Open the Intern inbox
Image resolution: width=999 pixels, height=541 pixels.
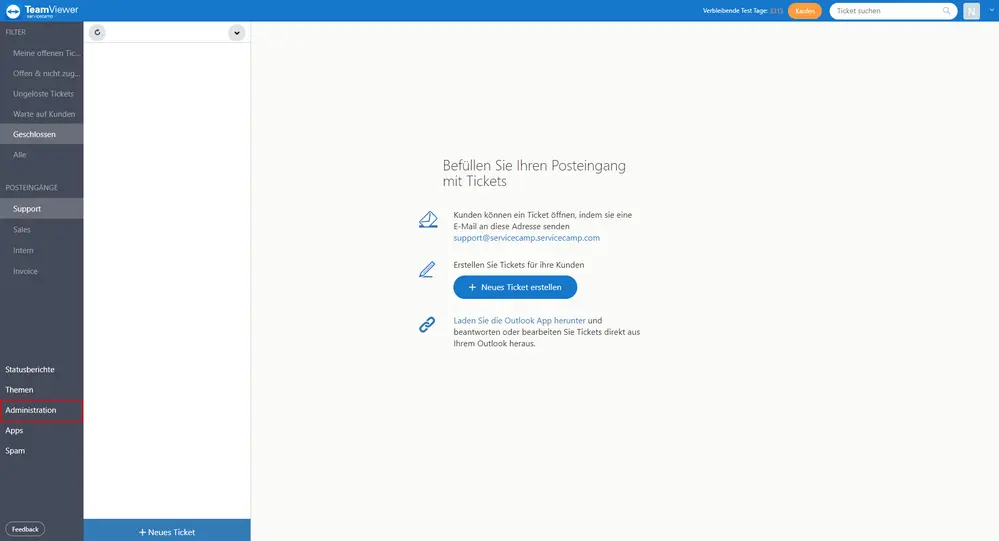pyautogui.click(x=41, y=250)
